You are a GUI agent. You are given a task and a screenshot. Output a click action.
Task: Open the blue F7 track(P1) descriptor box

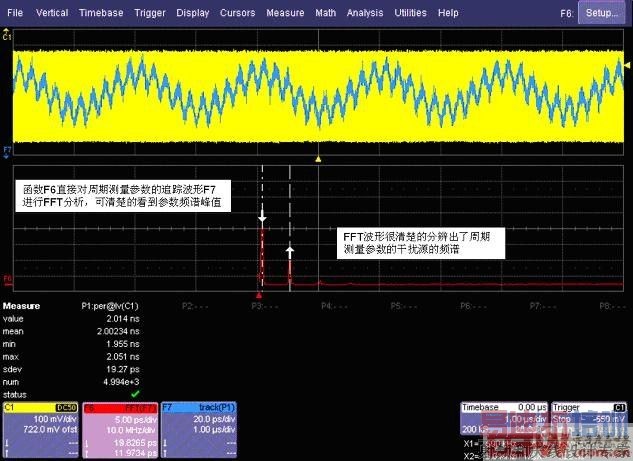click(x=199, y=430)
